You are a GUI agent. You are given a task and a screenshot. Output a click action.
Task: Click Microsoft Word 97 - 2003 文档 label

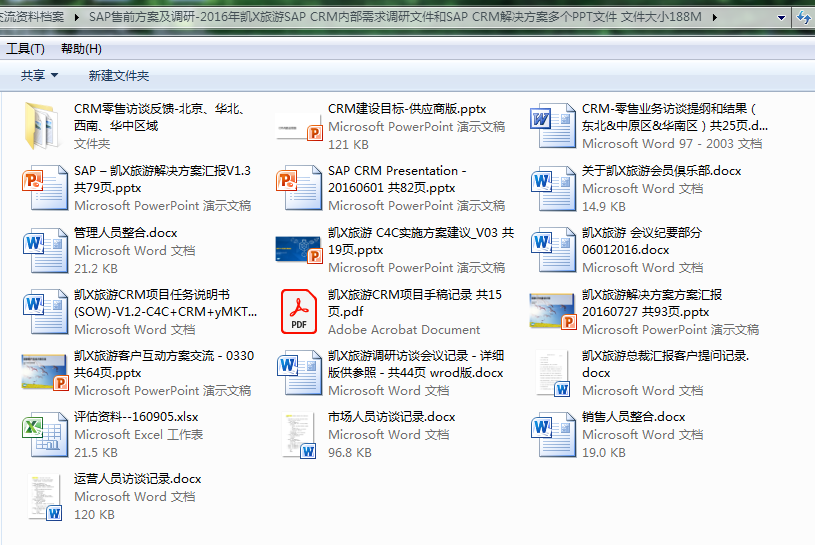tap(672, 143)
